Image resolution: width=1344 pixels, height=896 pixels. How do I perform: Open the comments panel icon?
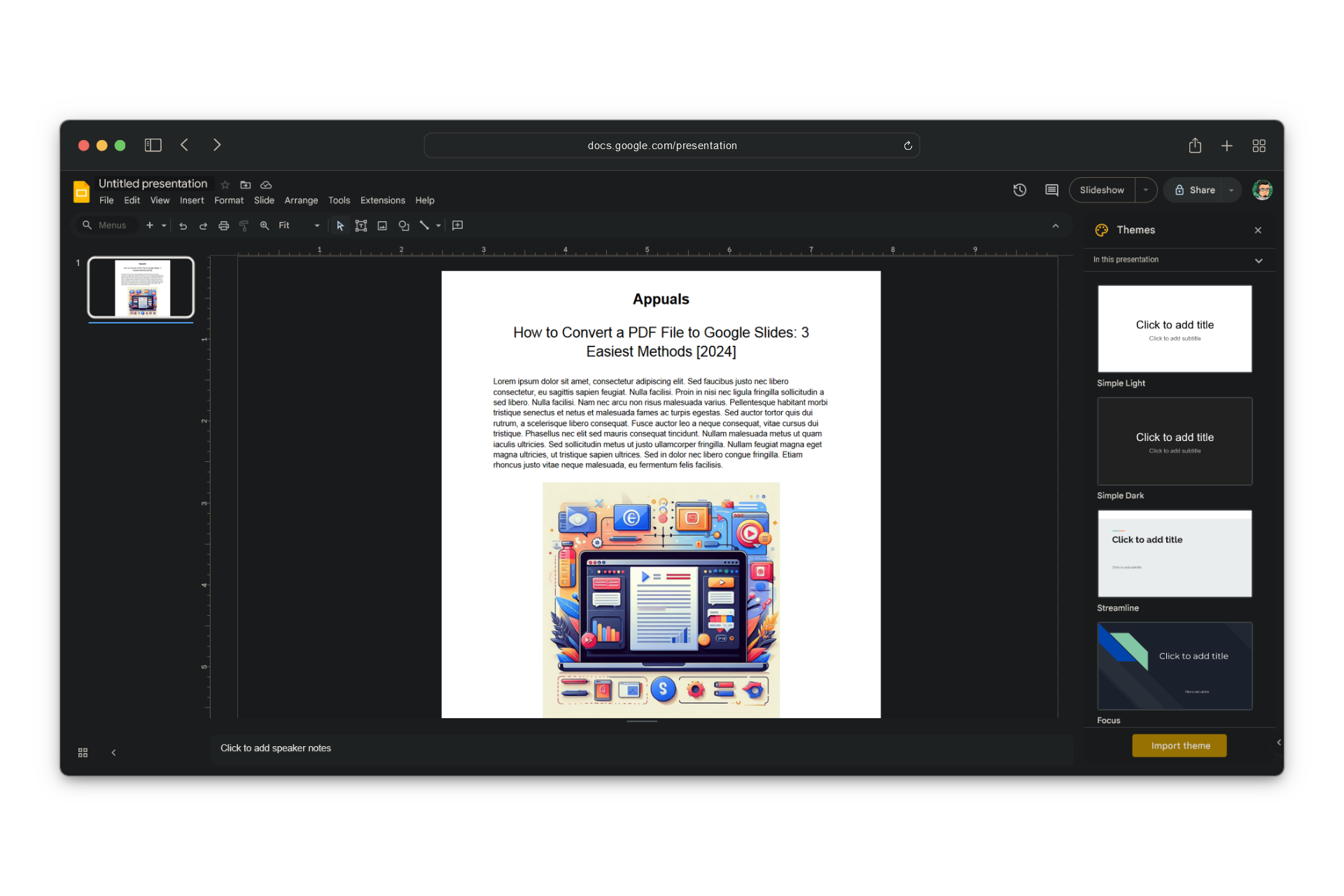click(x=1051, y=190)
